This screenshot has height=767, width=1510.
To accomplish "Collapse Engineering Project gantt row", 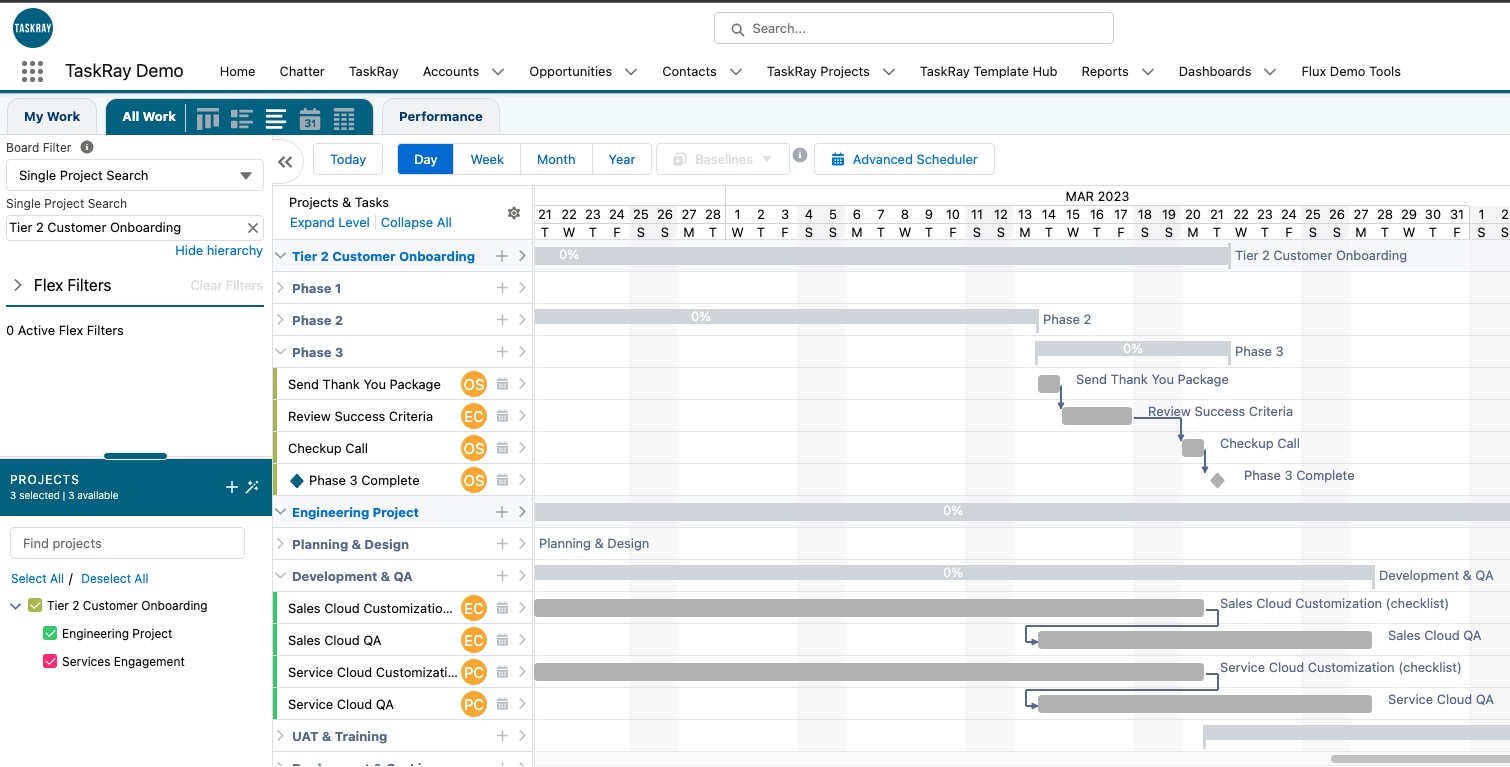I will click(281, 512).
